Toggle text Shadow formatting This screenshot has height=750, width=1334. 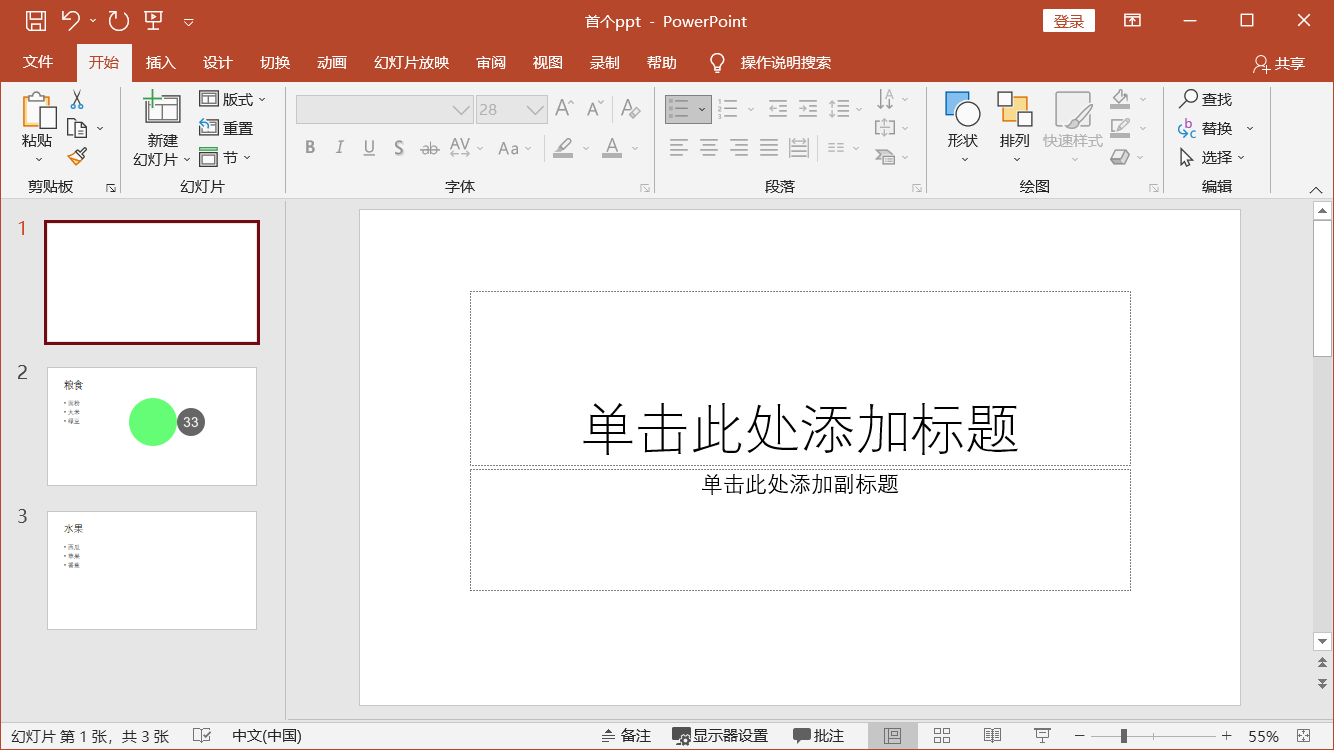tap(399, 148)
